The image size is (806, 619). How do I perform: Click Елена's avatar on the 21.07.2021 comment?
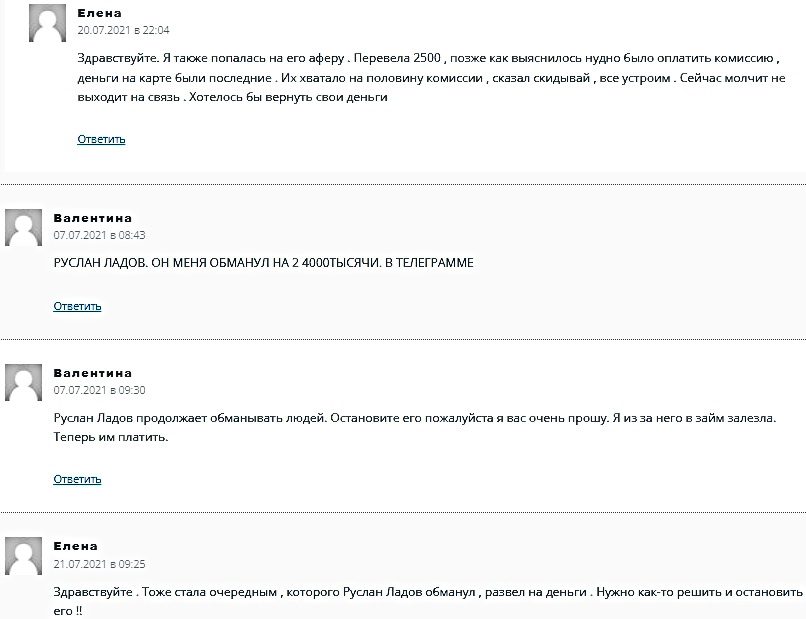pyautogui.click(x=24, y=556)
